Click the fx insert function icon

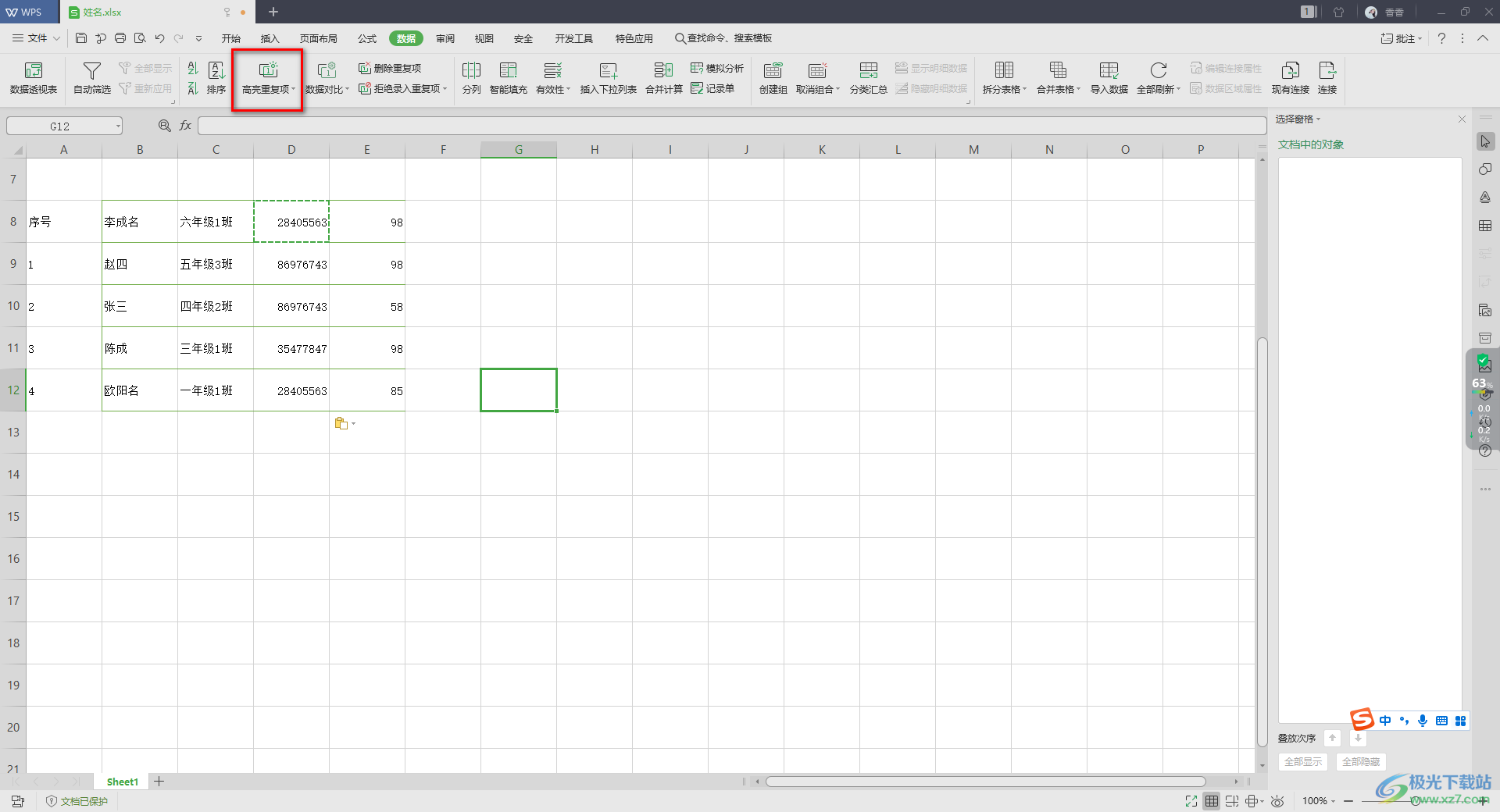pos(185,126)
